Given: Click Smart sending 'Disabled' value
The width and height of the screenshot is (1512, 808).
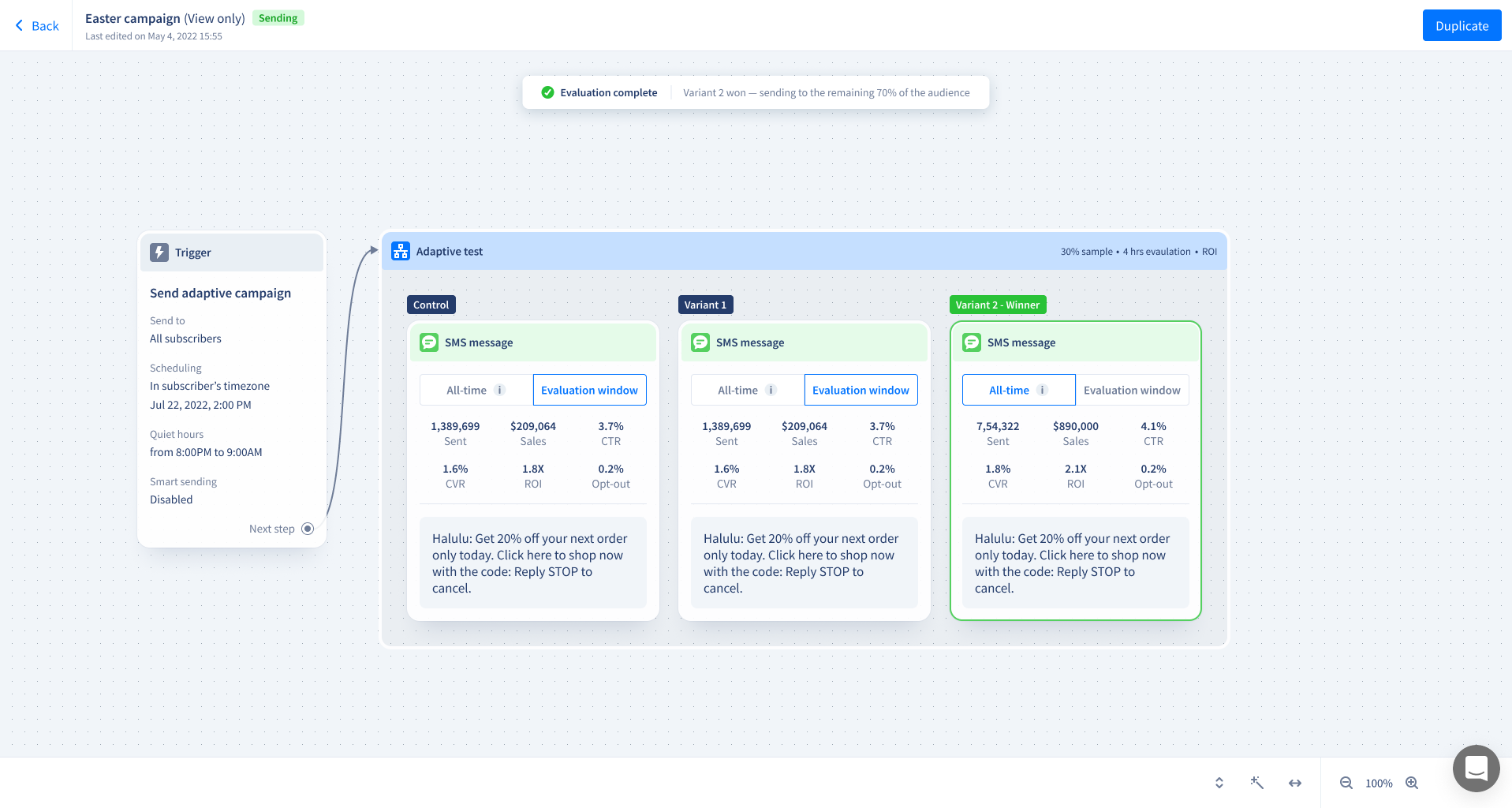Looking at the screenshot, I should [x=171, y=499].
